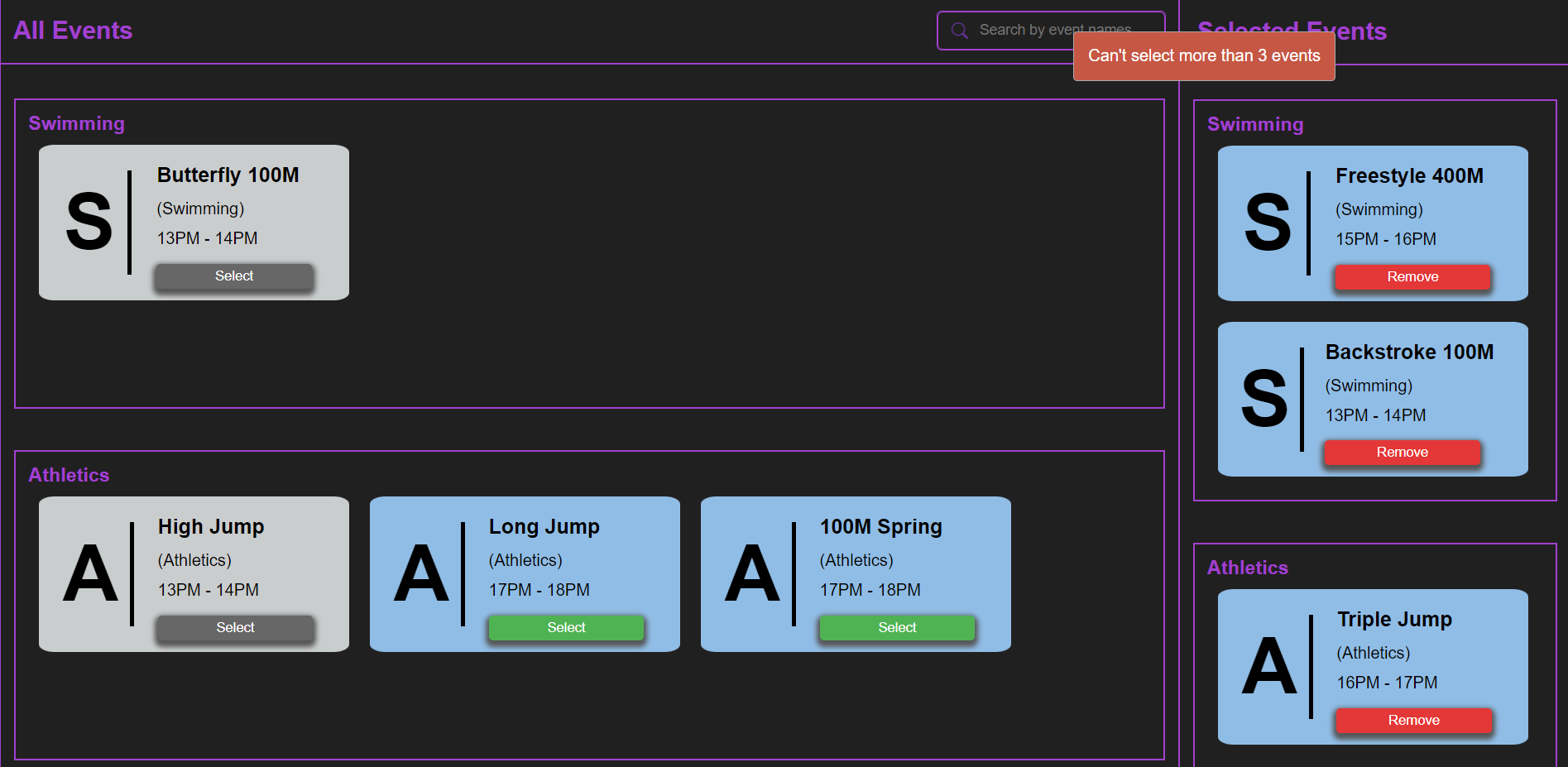Click the S icon on Butterfly 100M card
The width and height of the screenshot is (1568, 767).
(91, 222)
